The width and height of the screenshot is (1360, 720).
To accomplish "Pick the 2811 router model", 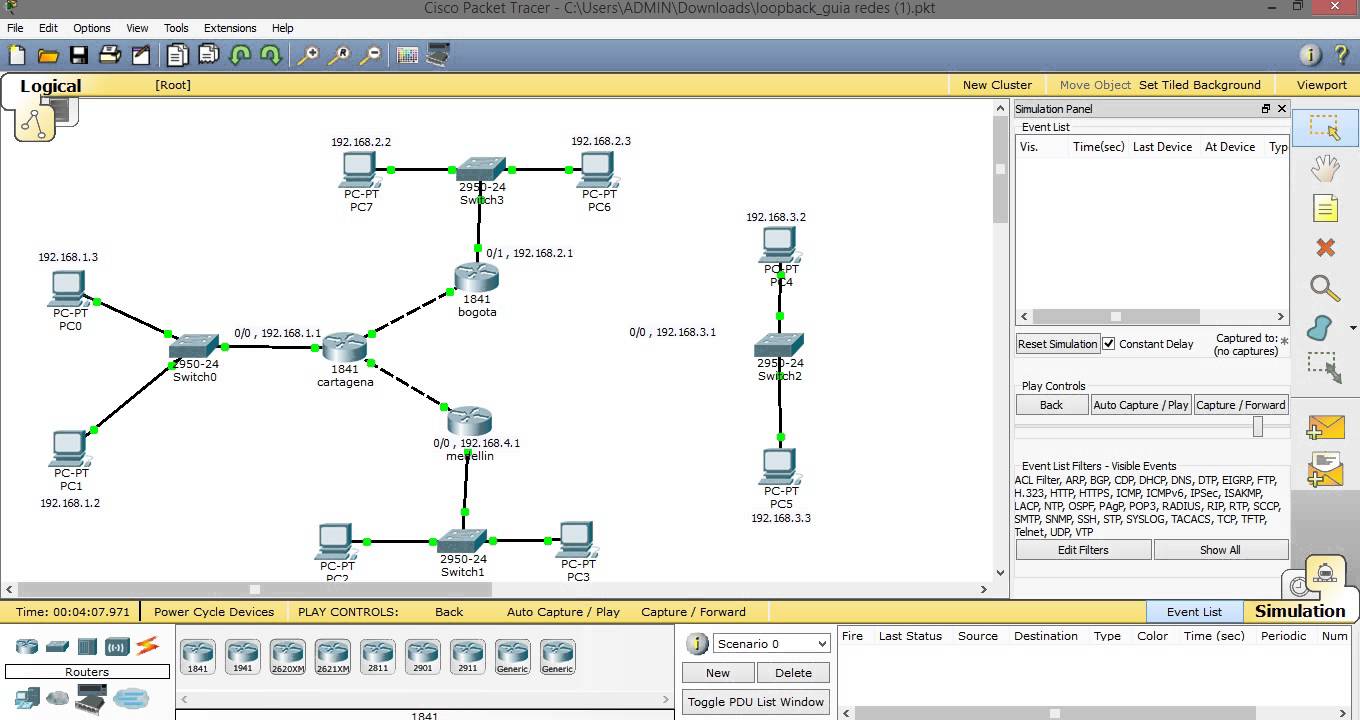I will [378, 656].
